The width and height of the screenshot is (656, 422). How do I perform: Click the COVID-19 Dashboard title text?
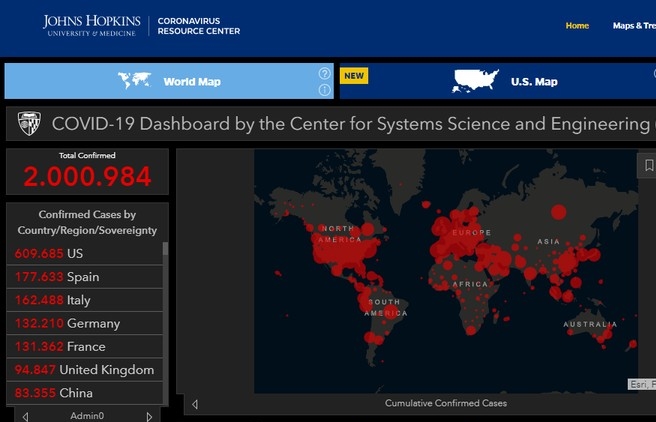351,124
